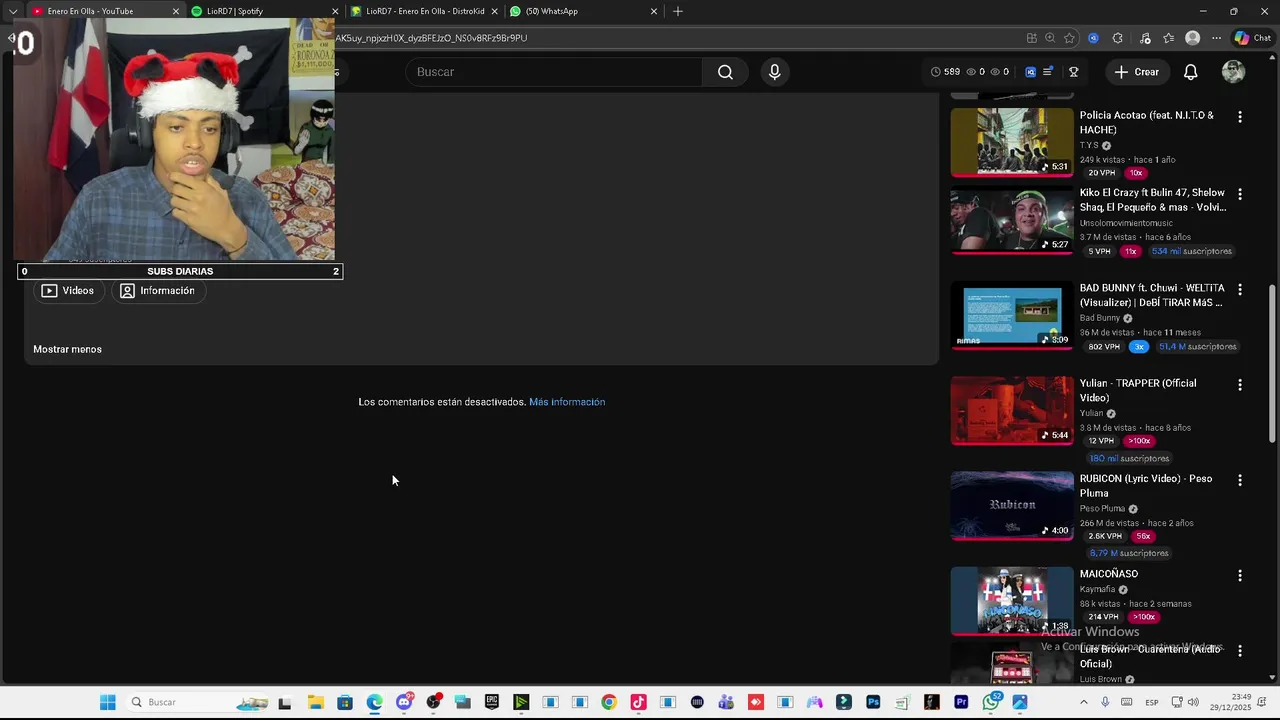Screen dimensions: 1280x720
Task: Open the browser Favorites list icon
Action: pos(1168,38)
